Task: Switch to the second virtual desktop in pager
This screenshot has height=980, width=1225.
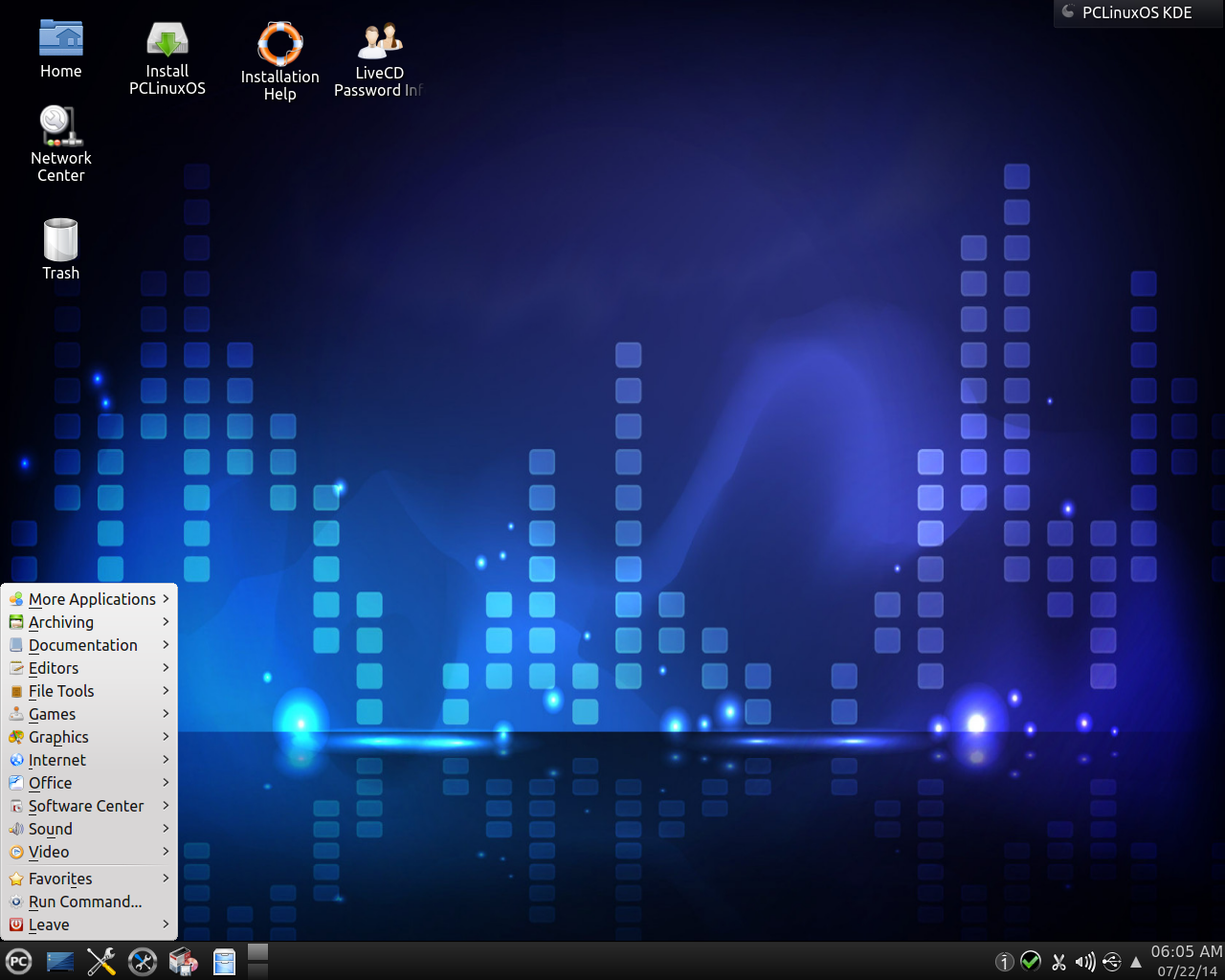Action: pyautogui.click(x=258, y=970)
